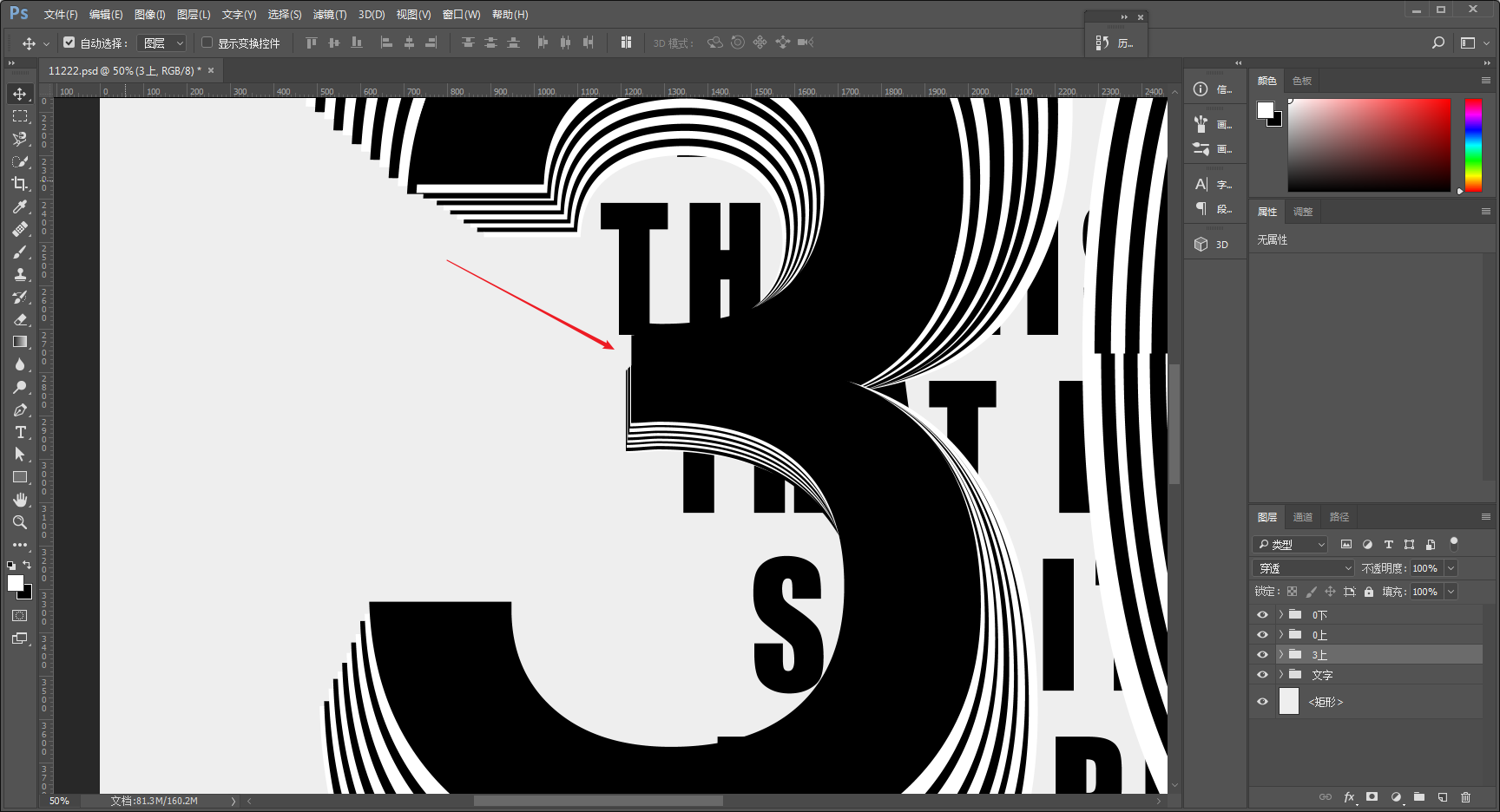Select the Zoom tool in toolbar
The height and width of the screenshot is (812, 1500).
19,522
